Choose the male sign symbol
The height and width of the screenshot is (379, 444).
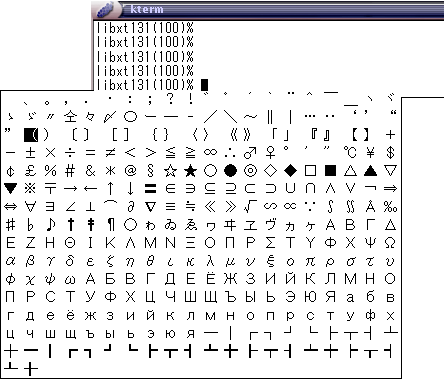[250, 153]
